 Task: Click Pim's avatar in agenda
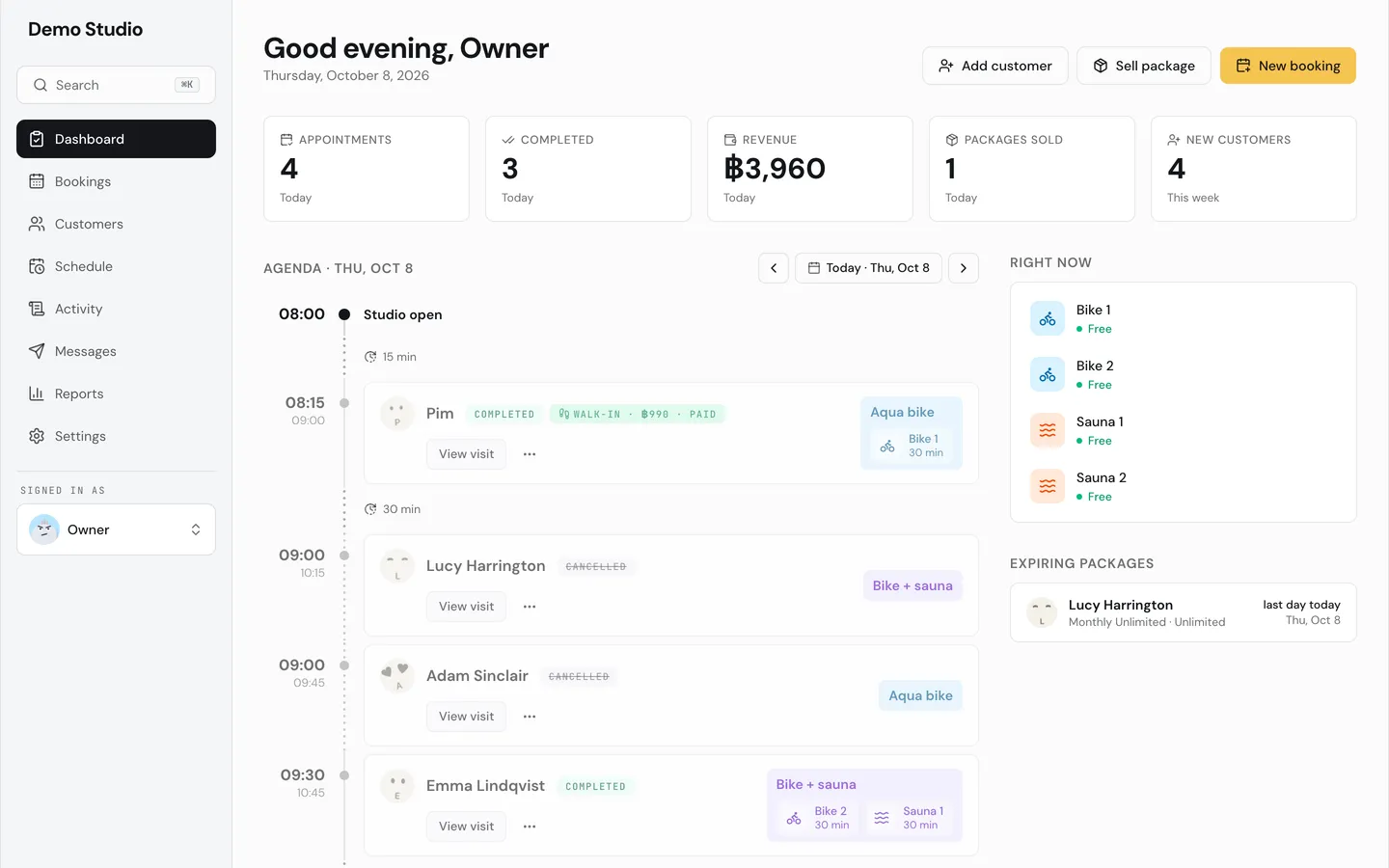tap(397, 414)
